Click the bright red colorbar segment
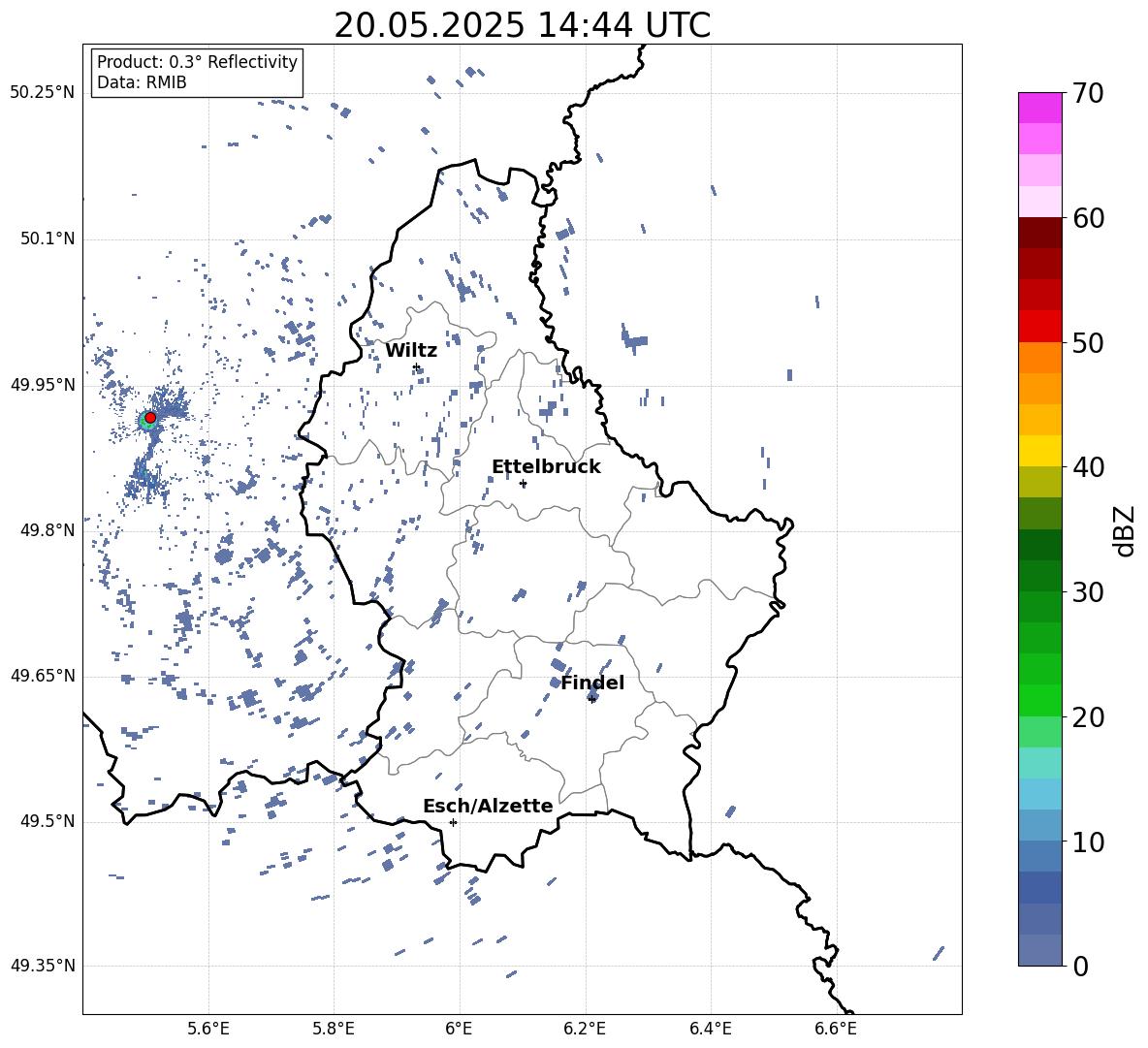1148x1048 pixels. pyautogui.click(x=1040, y=327)
